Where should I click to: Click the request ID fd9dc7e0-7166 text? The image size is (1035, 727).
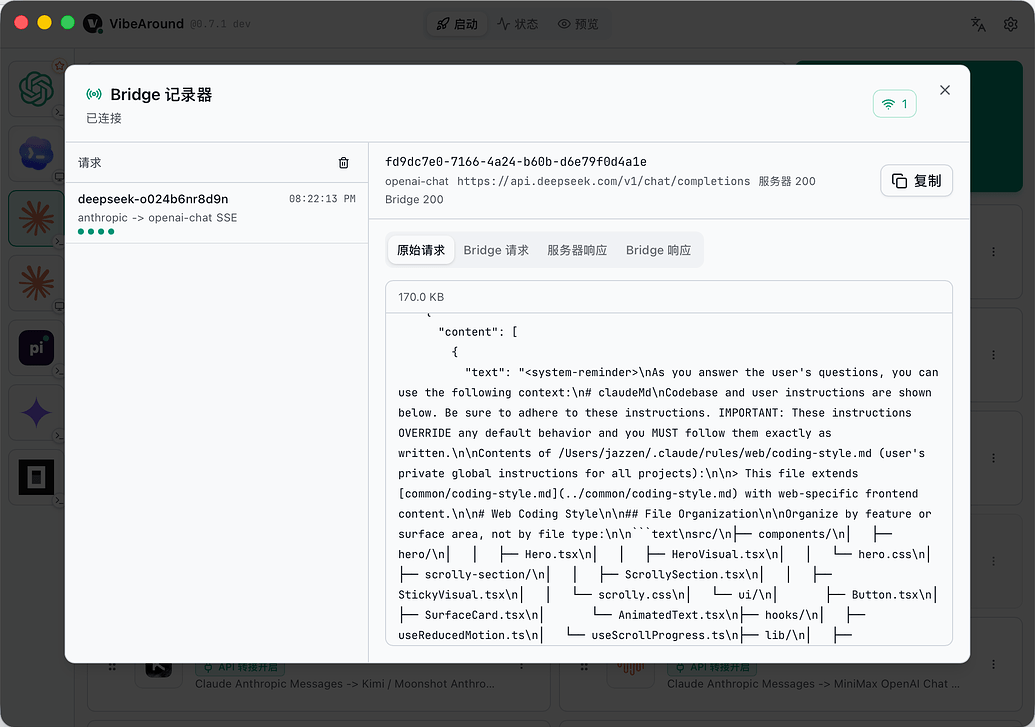[x=516, y=162]
